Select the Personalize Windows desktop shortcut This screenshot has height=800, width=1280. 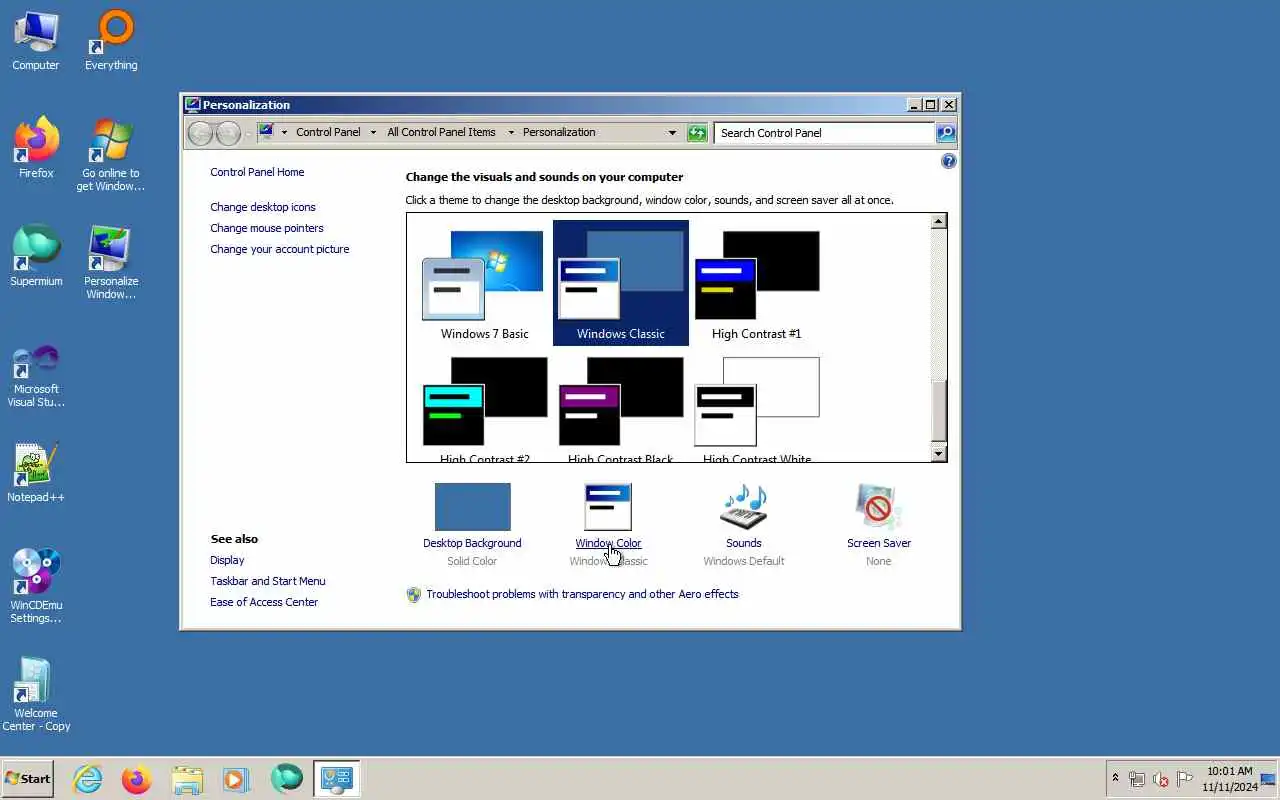point(111,263)
